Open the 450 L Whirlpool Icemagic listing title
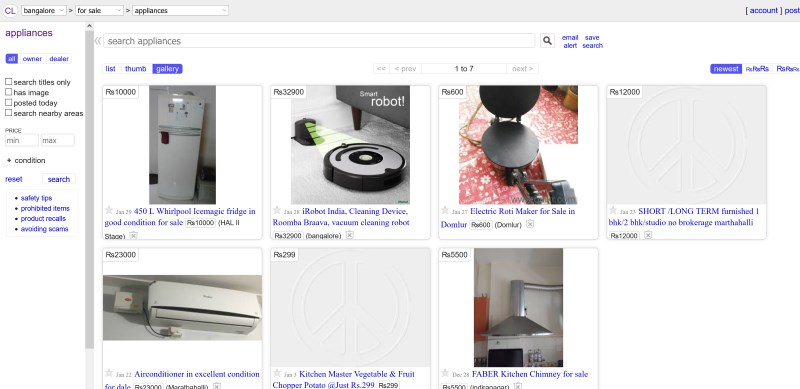Screen dimensions: 800x389 point(180,217)
